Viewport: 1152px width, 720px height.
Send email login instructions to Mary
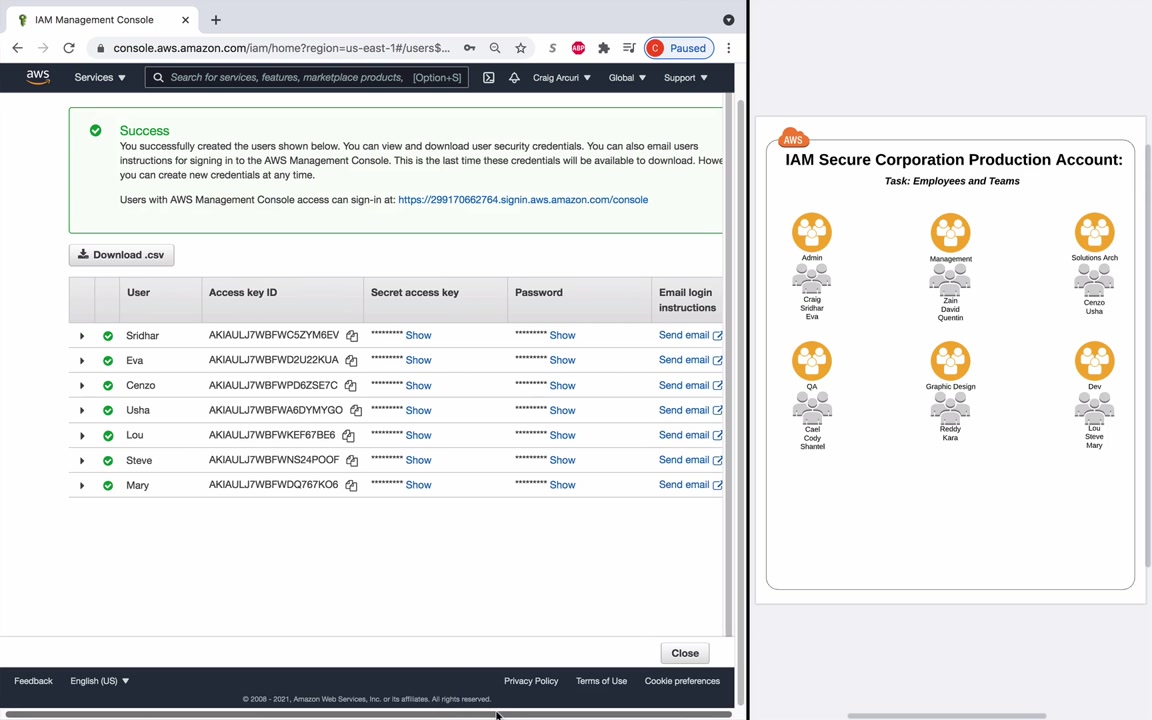pos(691,485)
